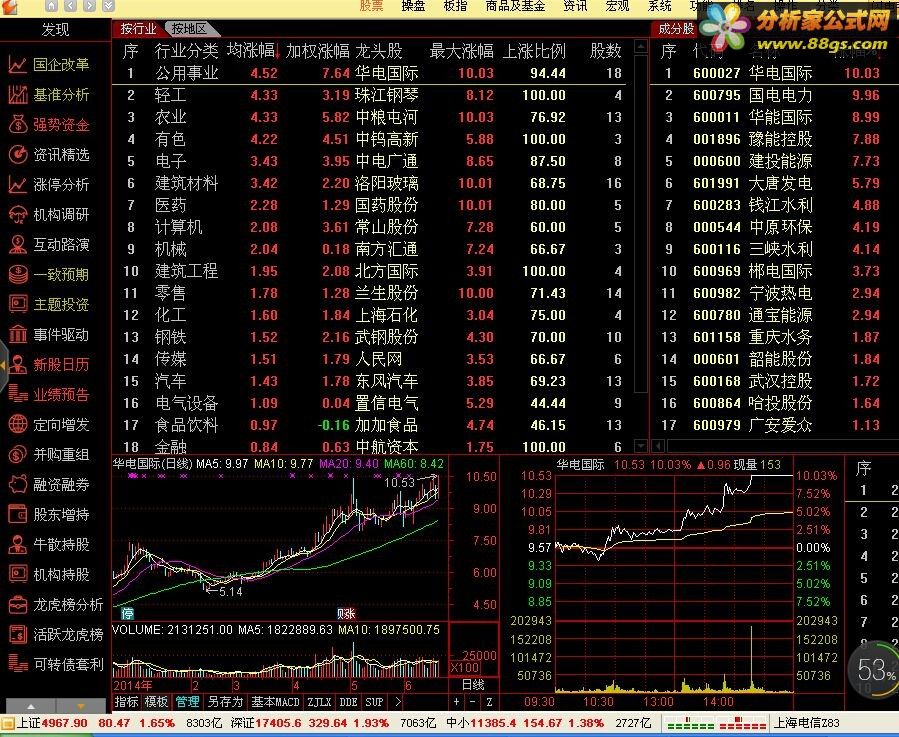Sort by 股数 column header

606,51
